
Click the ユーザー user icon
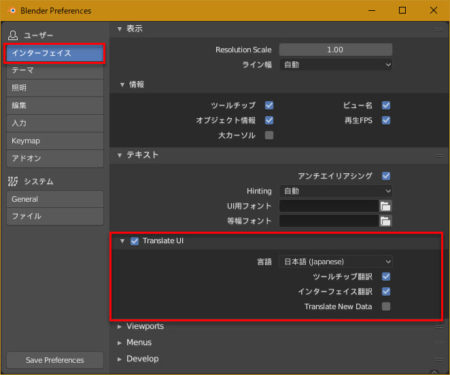pos(13,35)
